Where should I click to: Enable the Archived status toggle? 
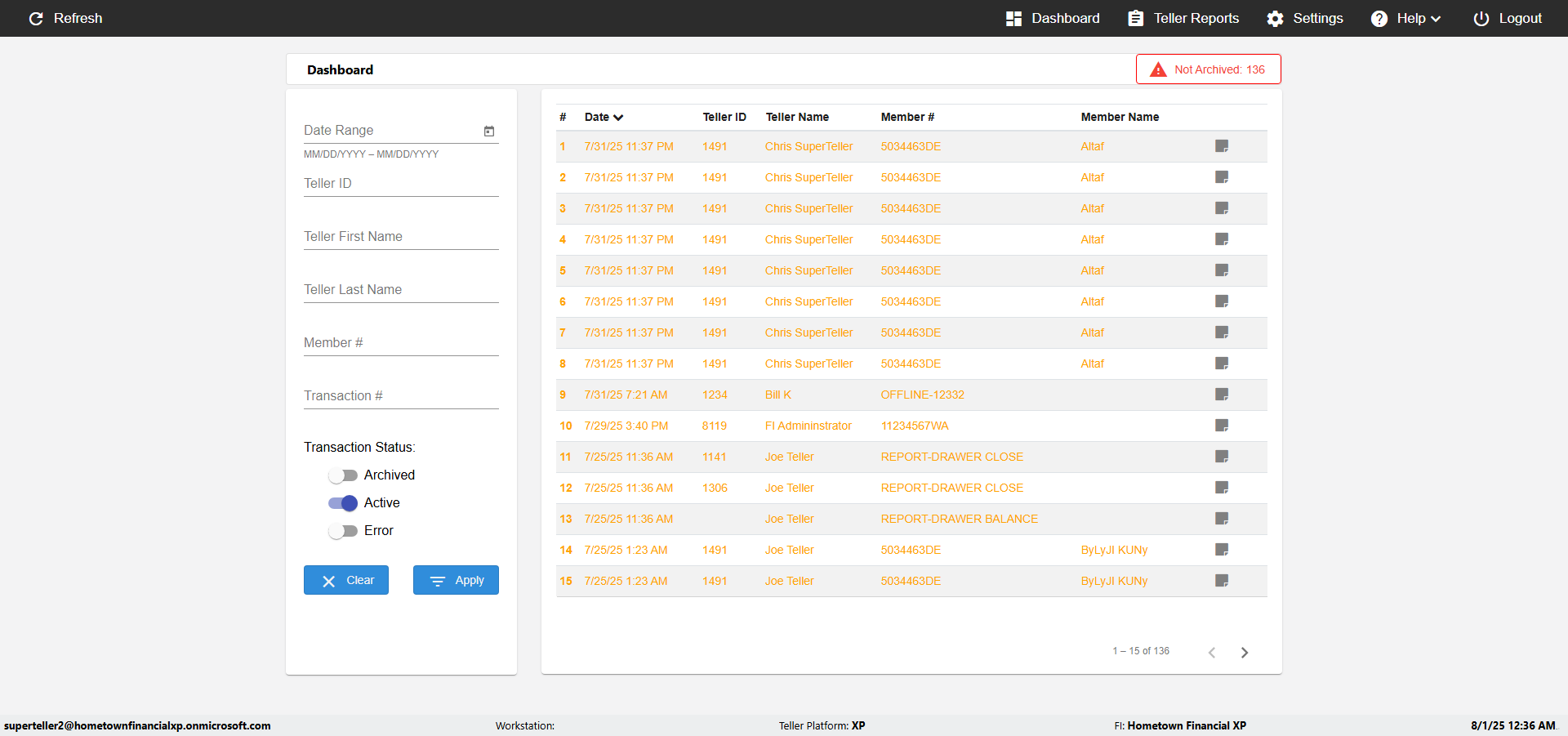343,475
